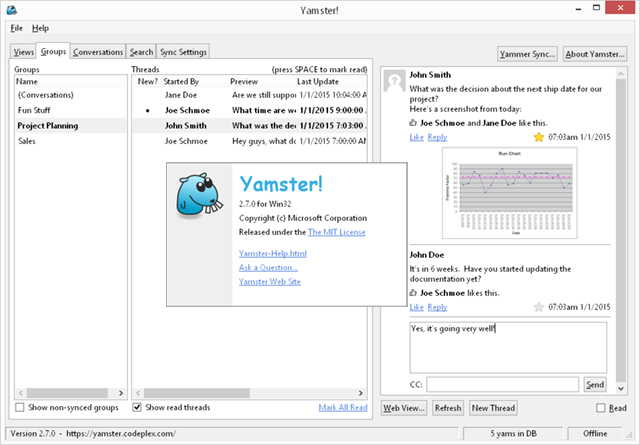Switch to the Conversations tab
This screenshot has height=445, width=640.
98,52
